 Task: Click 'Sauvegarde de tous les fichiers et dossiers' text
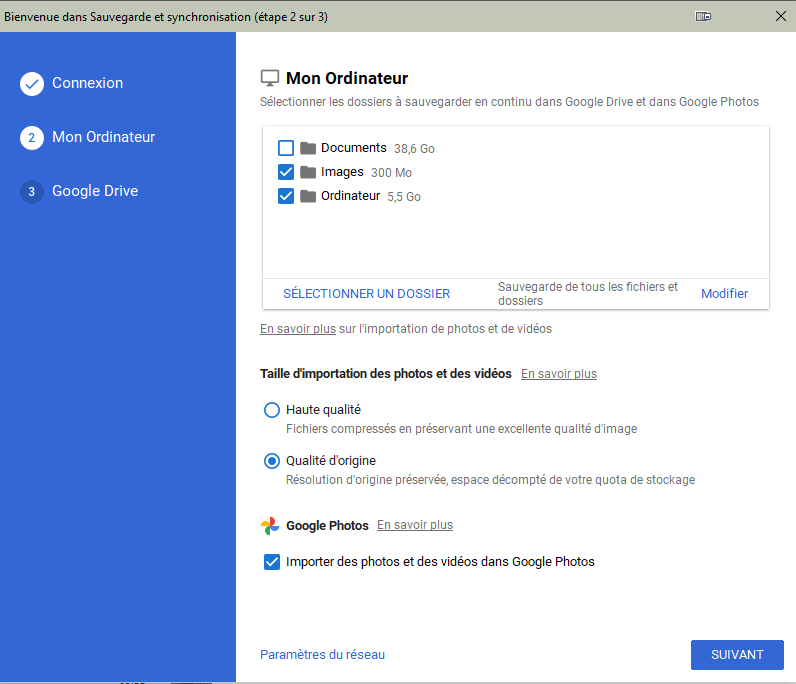[x=588, y=294]
